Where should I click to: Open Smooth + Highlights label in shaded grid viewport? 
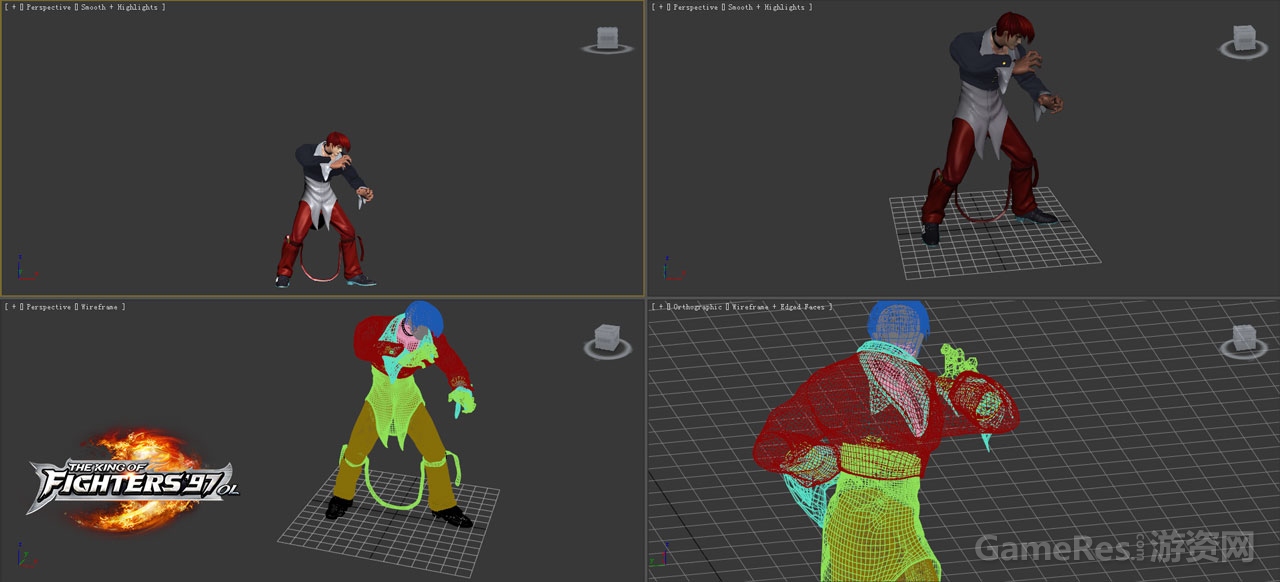766,7
